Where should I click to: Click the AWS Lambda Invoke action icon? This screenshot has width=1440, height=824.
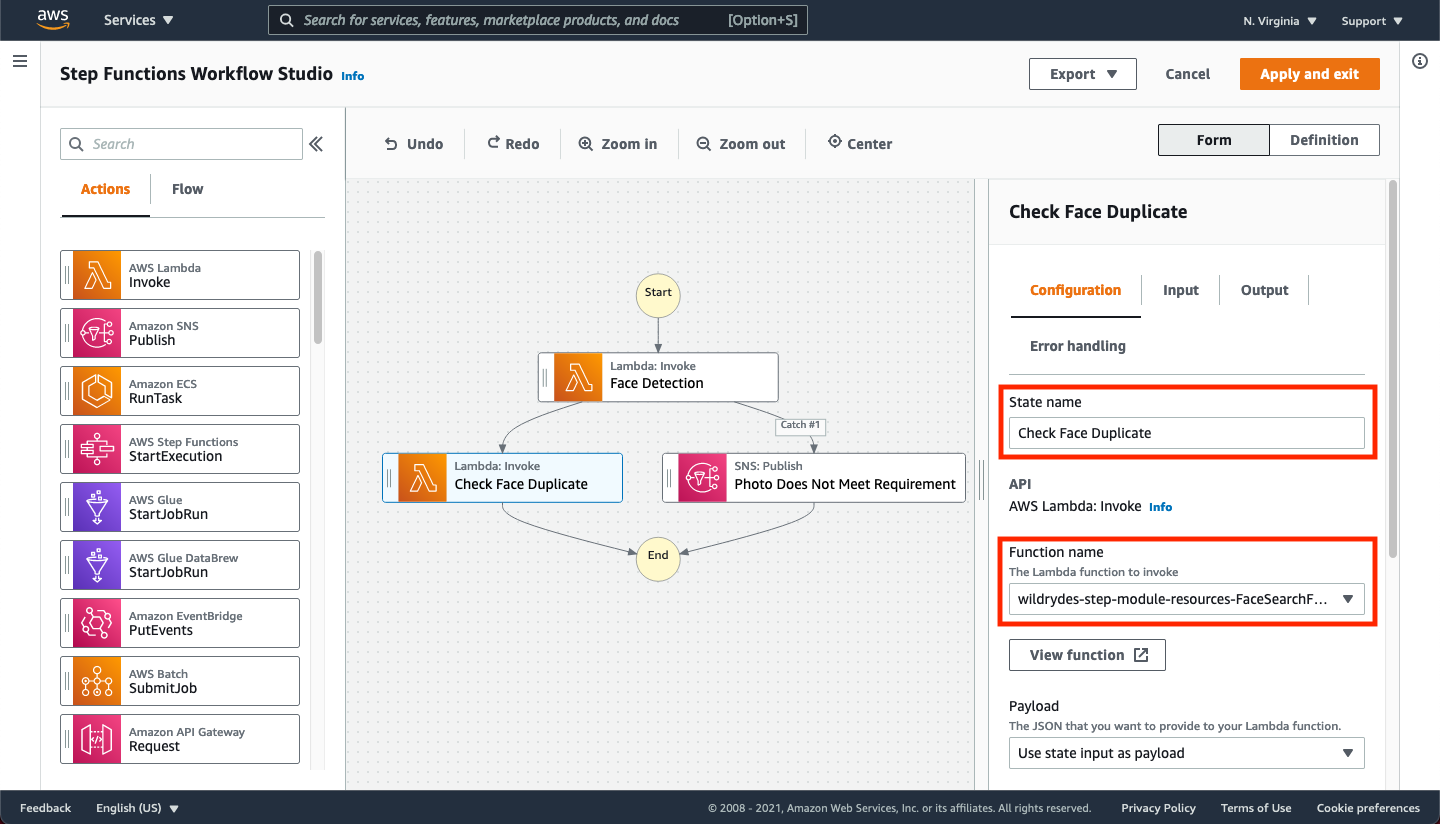(97, 275)
